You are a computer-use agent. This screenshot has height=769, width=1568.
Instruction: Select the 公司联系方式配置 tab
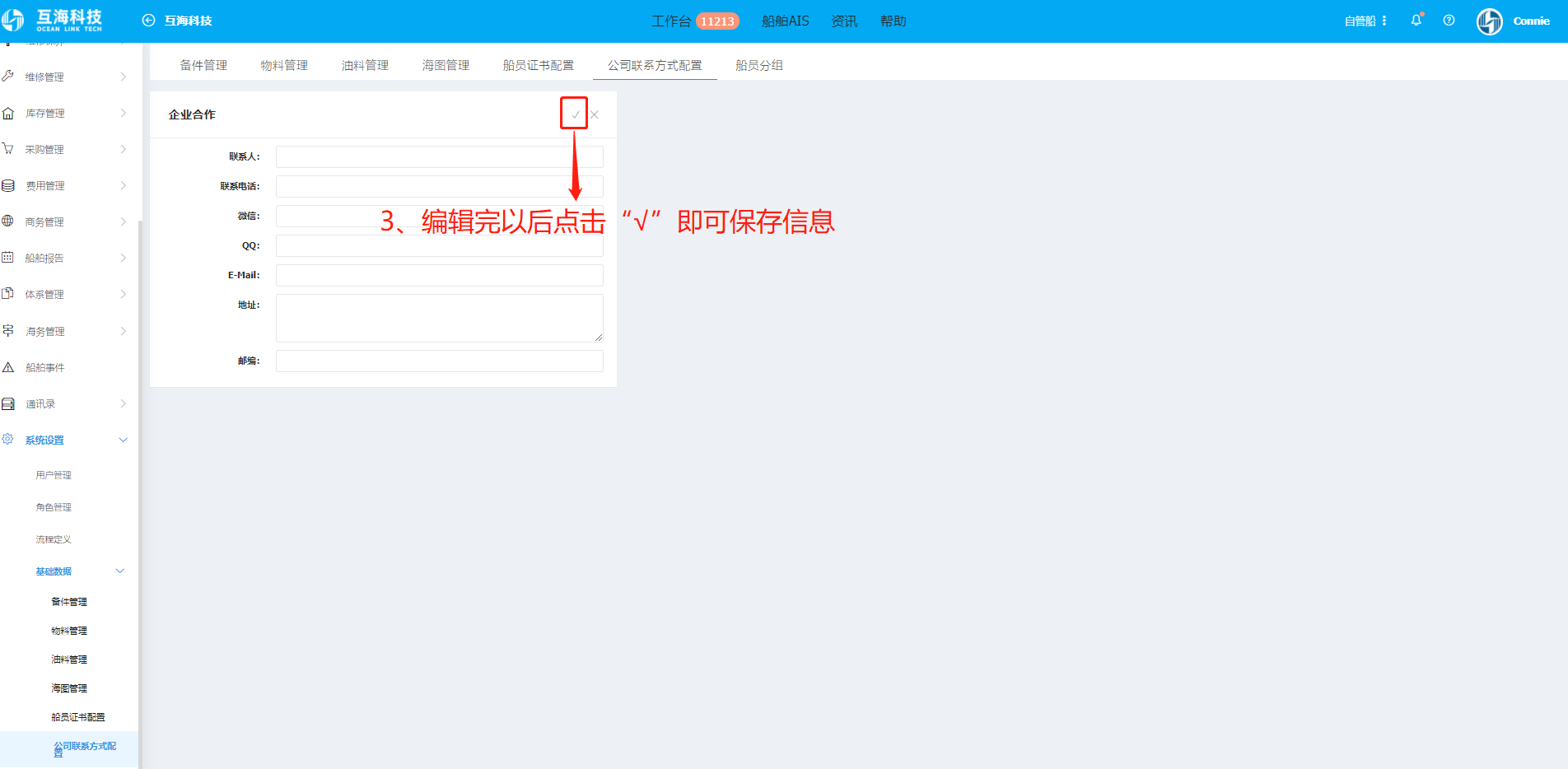[x=655, y=65]
